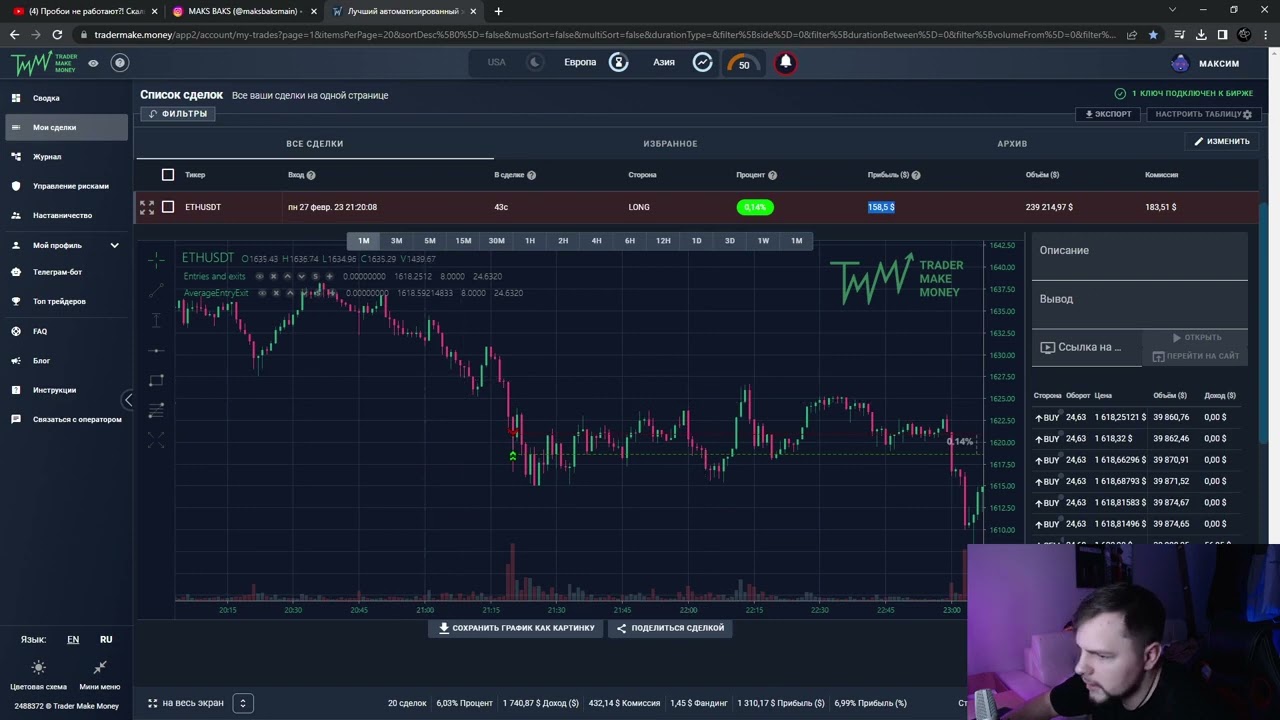1280x720 pixels.
Task: Click the Ссылка на video link field
Action: pyautogui.click(x=1087, y=348)
